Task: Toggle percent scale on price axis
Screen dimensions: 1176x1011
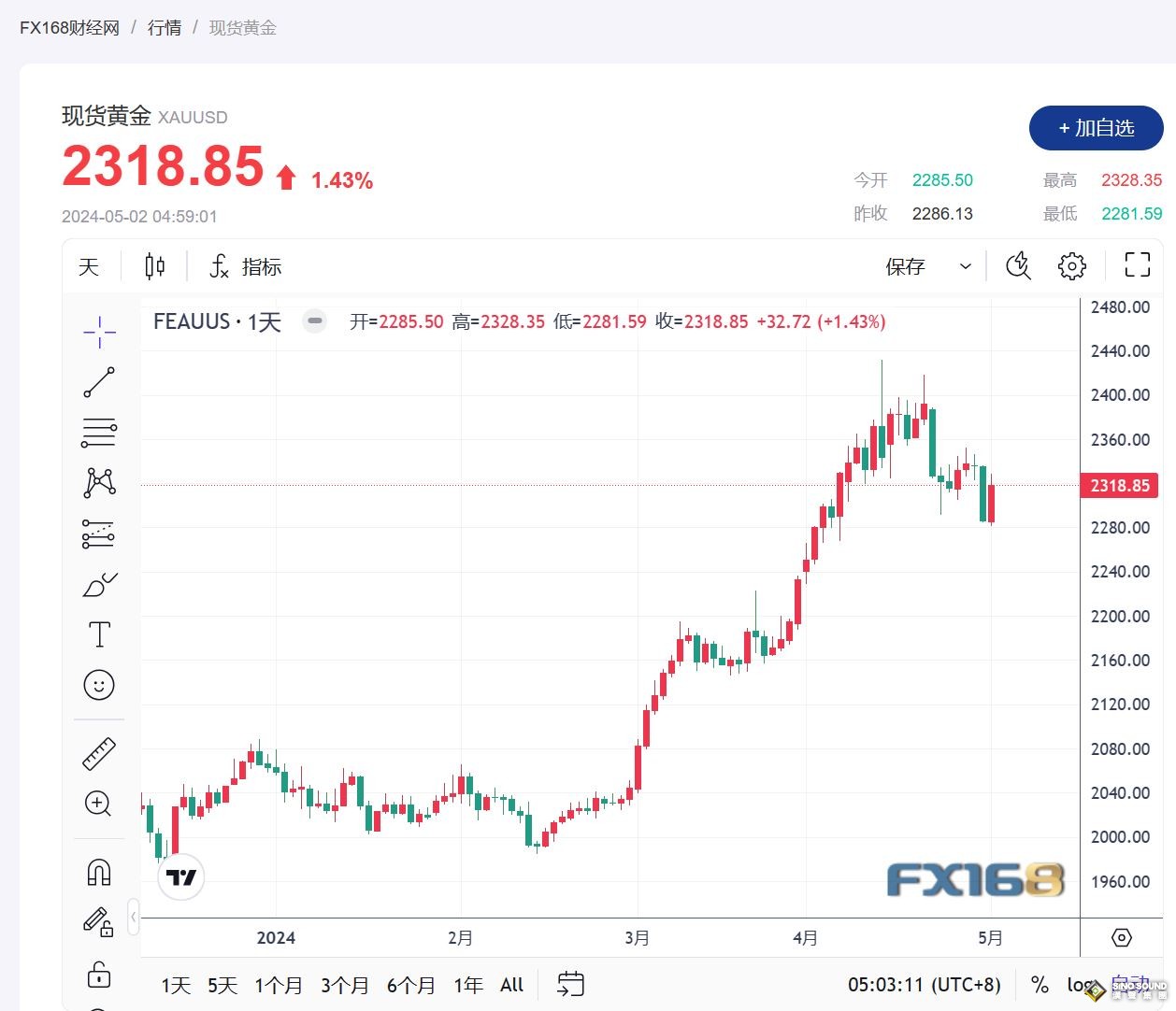Action: click(1040, 985)
